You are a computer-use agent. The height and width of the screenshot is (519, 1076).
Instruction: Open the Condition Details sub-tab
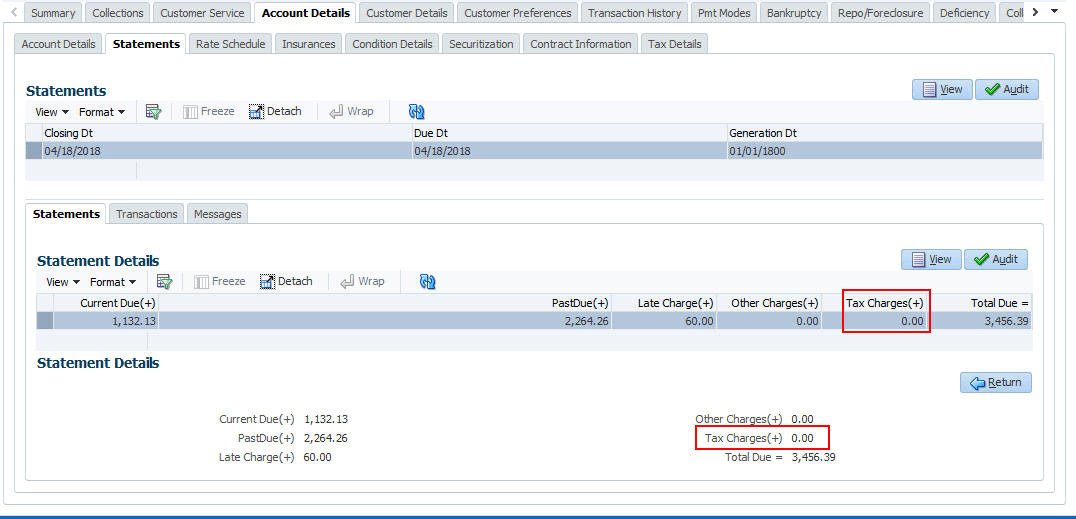tap(393, 44)
